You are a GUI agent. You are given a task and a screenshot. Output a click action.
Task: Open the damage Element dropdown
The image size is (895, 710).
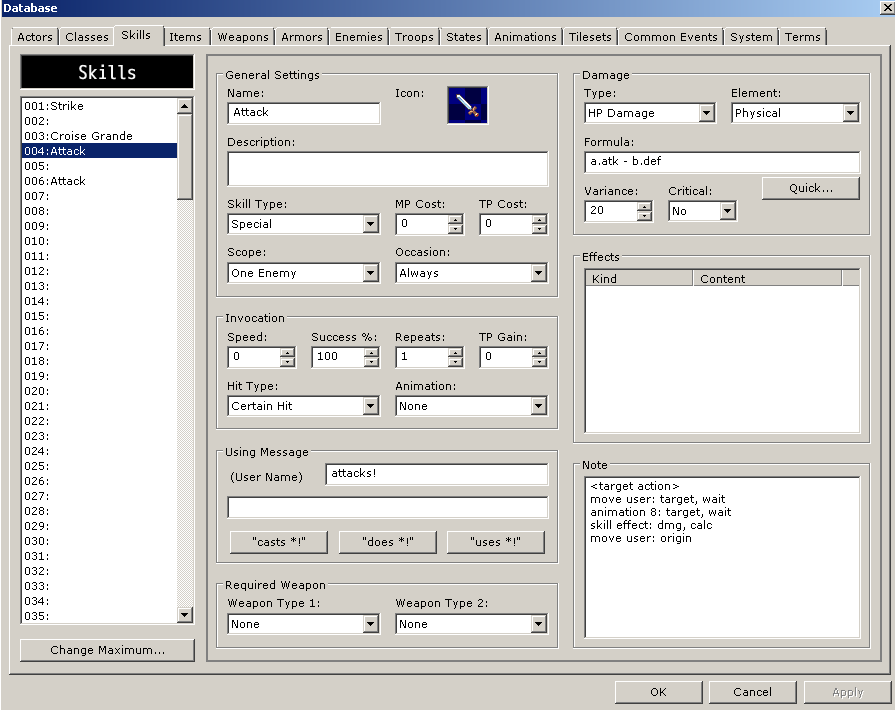[x=850, y=113]
